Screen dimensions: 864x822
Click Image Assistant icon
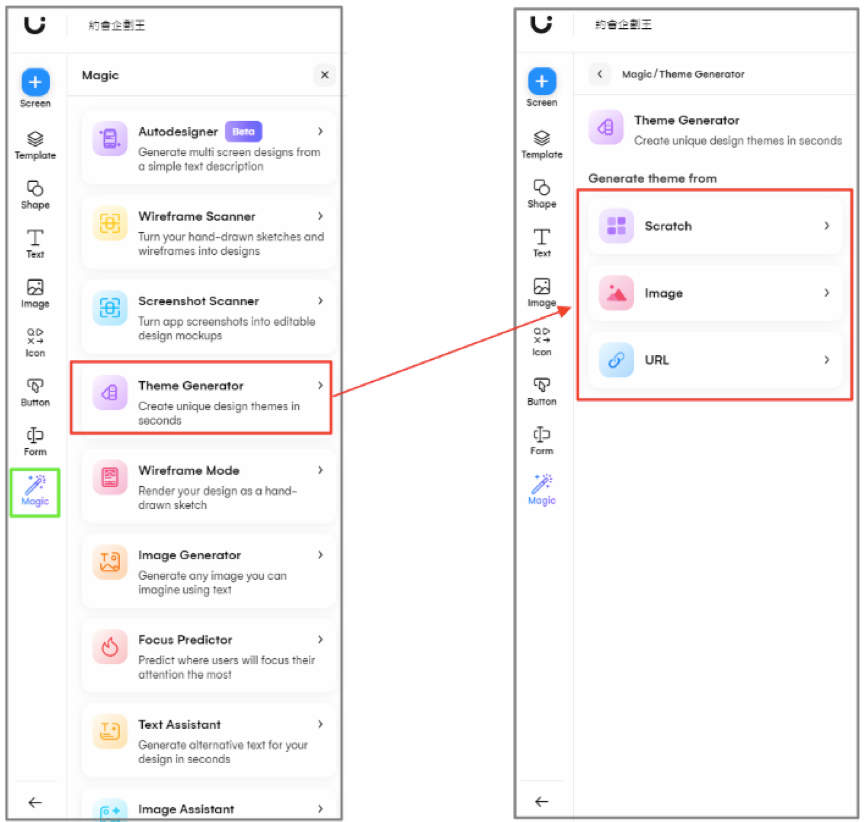110,810
